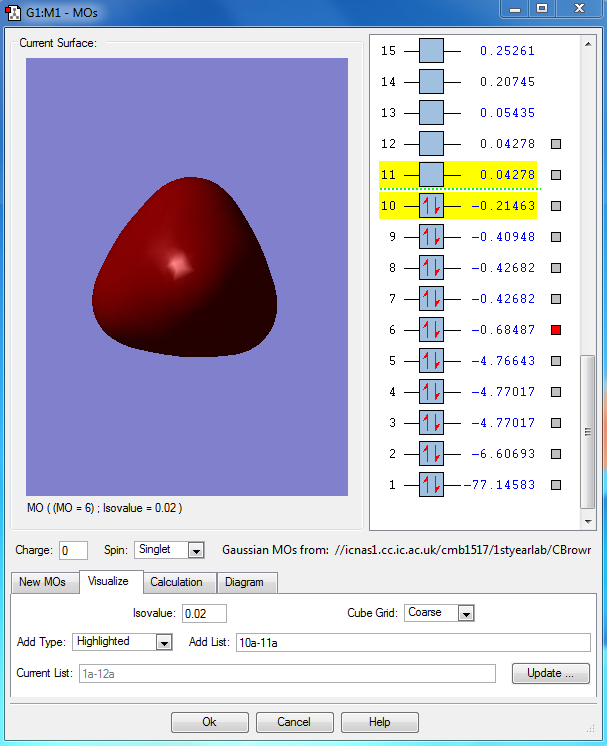Click the Current List field showing 1a-12a
This screenshot has height=746, width=607.
click(287, 674)
